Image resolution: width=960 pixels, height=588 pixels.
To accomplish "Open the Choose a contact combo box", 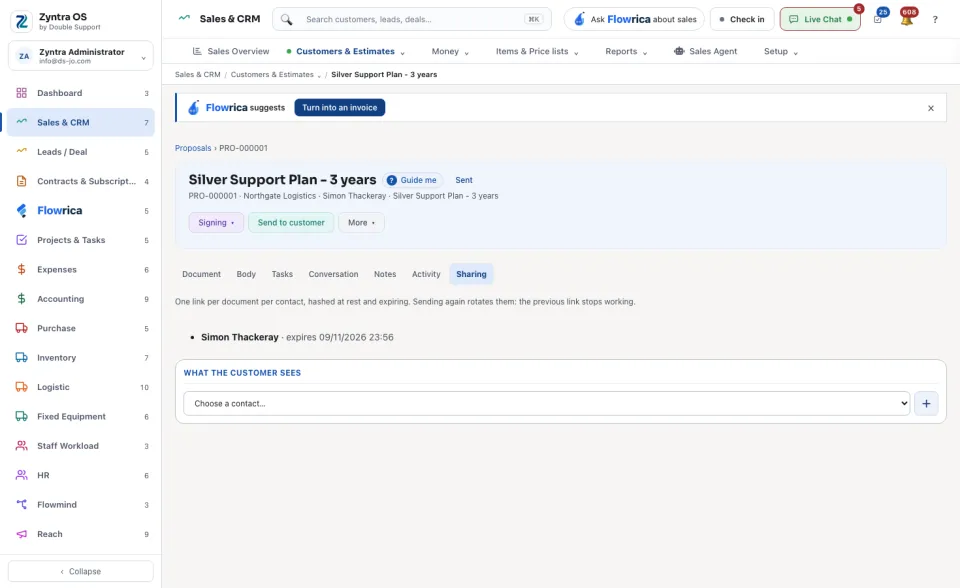I will tap(547, 404).
